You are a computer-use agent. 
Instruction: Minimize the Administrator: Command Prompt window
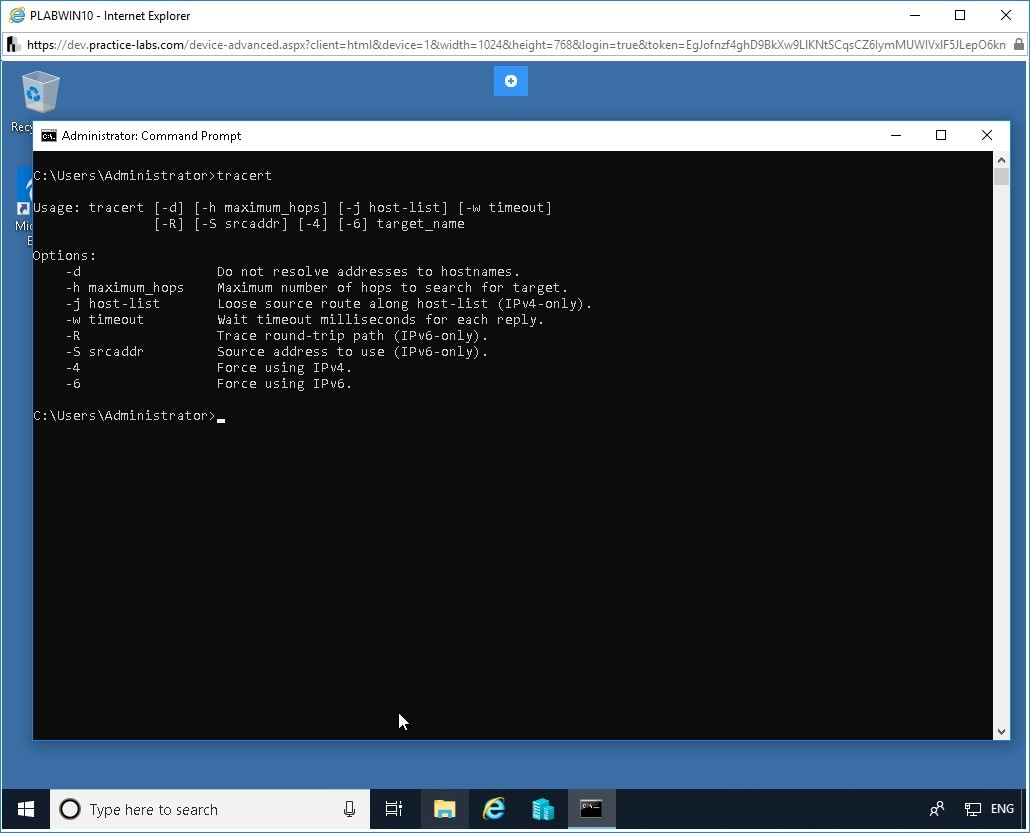coord(896,135)
